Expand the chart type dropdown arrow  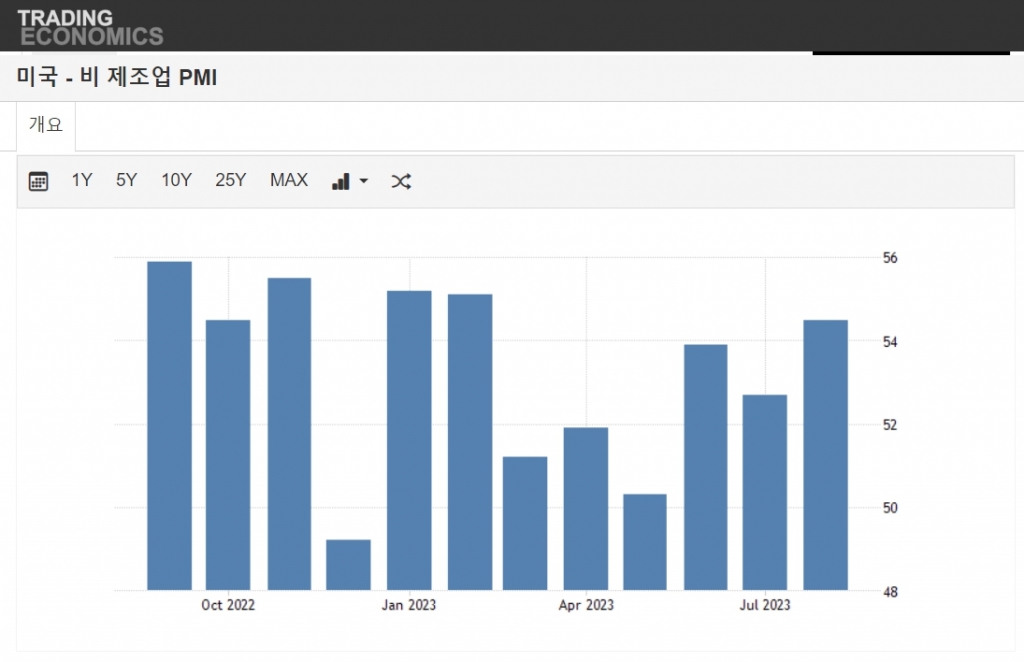[x=364, y=181]
